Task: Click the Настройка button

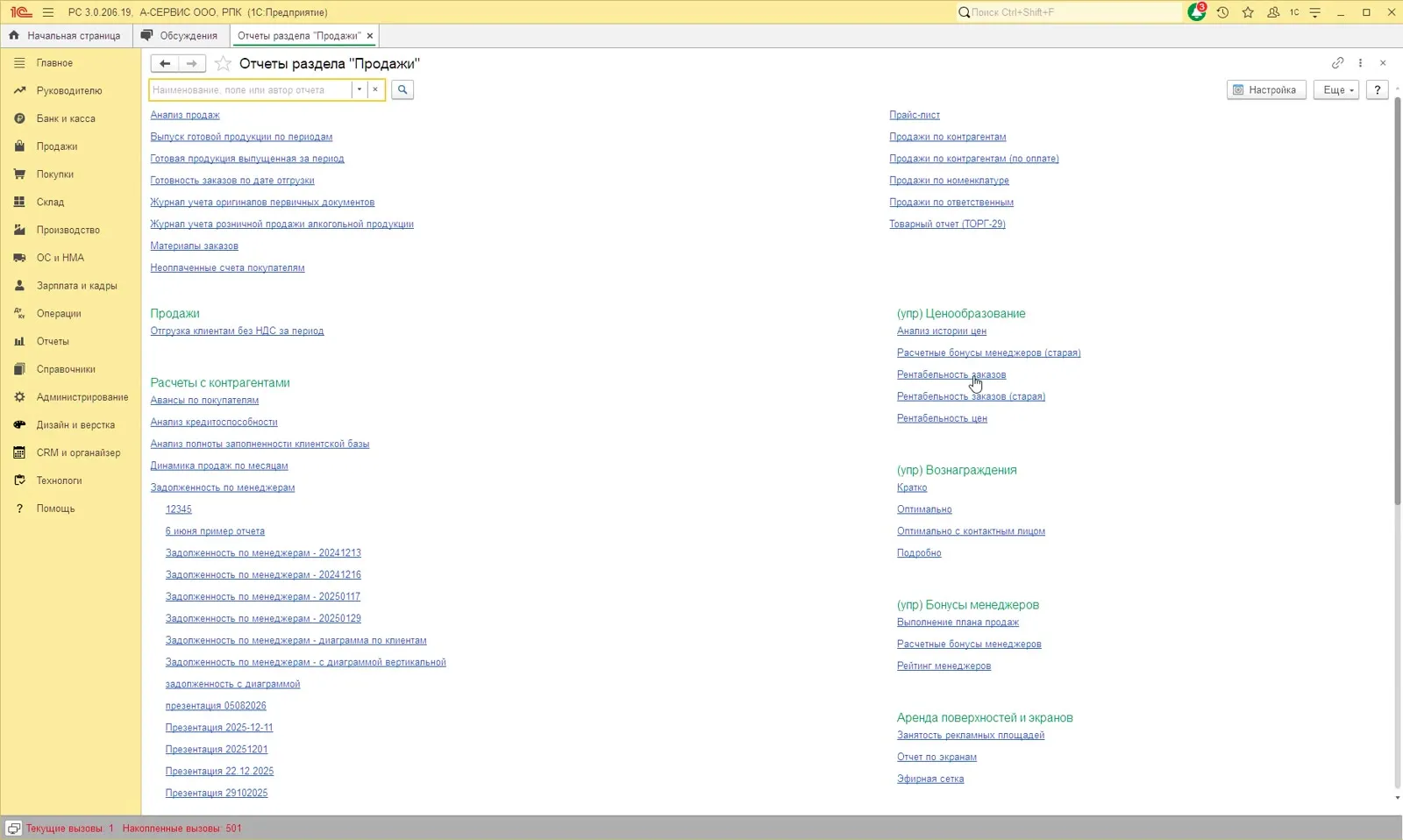Action: [x=1266, y=89]
